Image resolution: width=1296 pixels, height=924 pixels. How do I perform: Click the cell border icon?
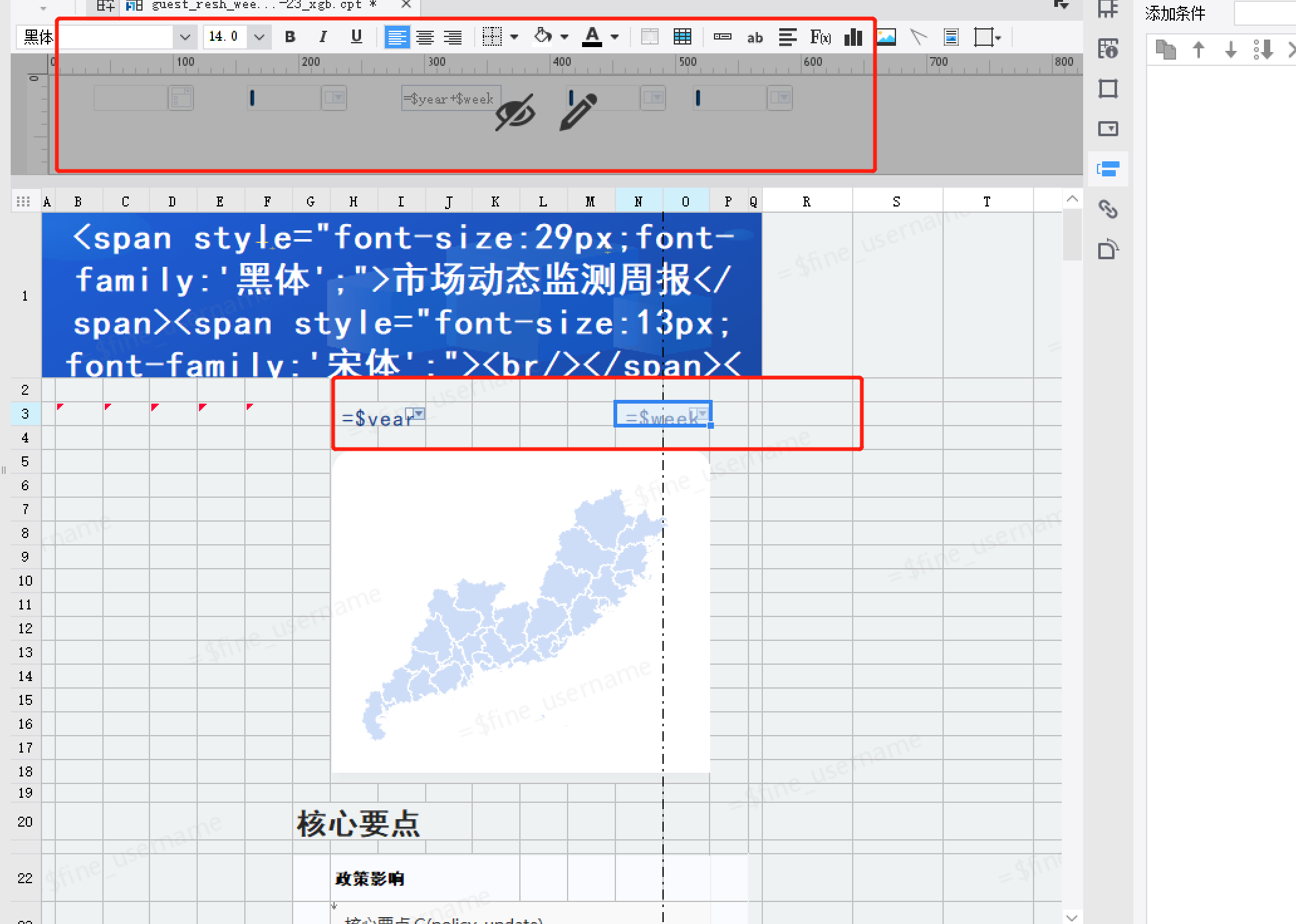point(492,37)
